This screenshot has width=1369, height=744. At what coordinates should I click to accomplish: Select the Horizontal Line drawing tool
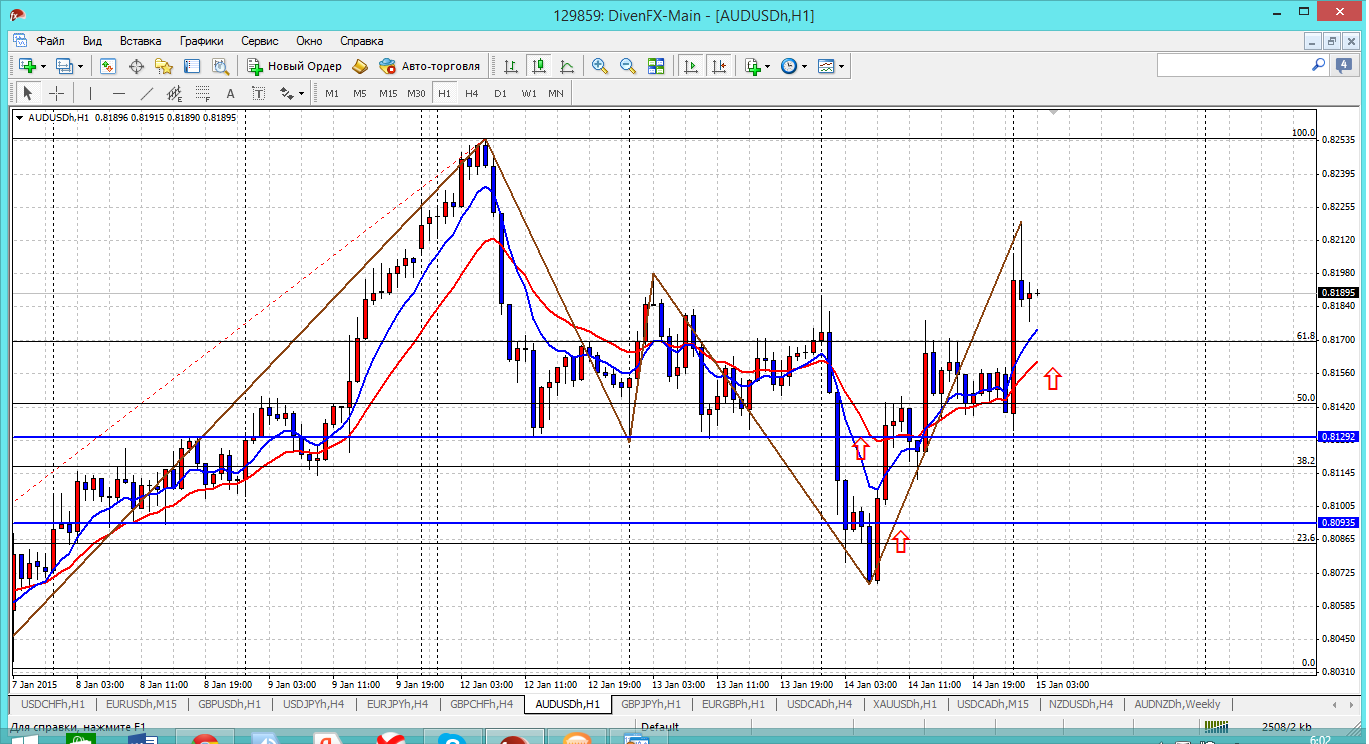119,93
